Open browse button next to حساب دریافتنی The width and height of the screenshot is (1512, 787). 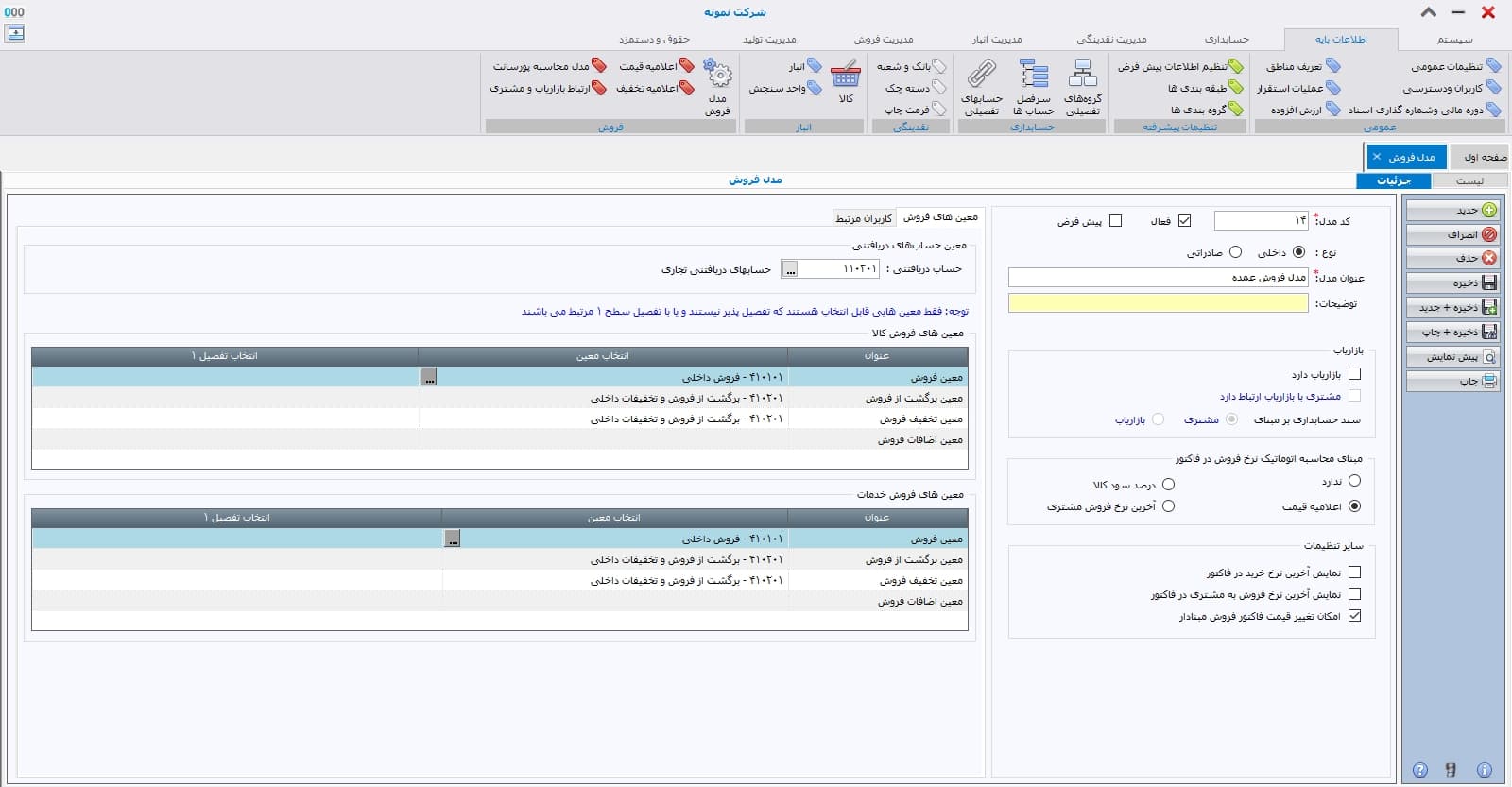tap(790, 269)
